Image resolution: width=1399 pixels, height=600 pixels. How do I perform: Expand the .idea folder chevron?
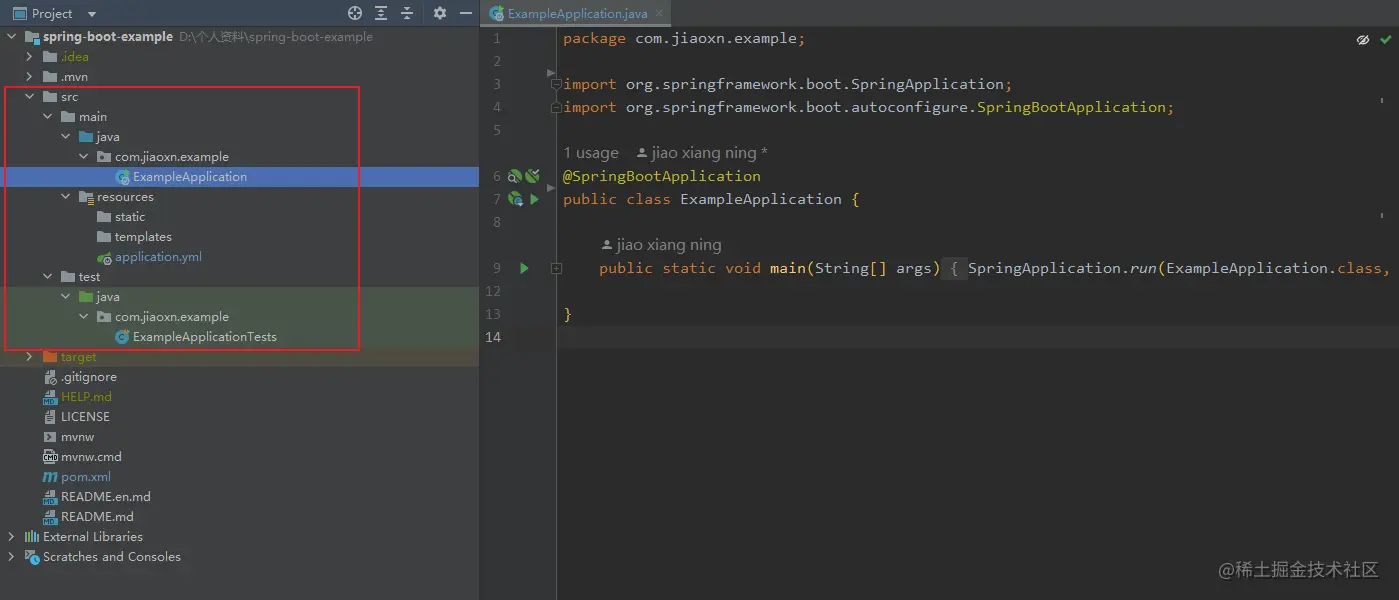[30, 57]
